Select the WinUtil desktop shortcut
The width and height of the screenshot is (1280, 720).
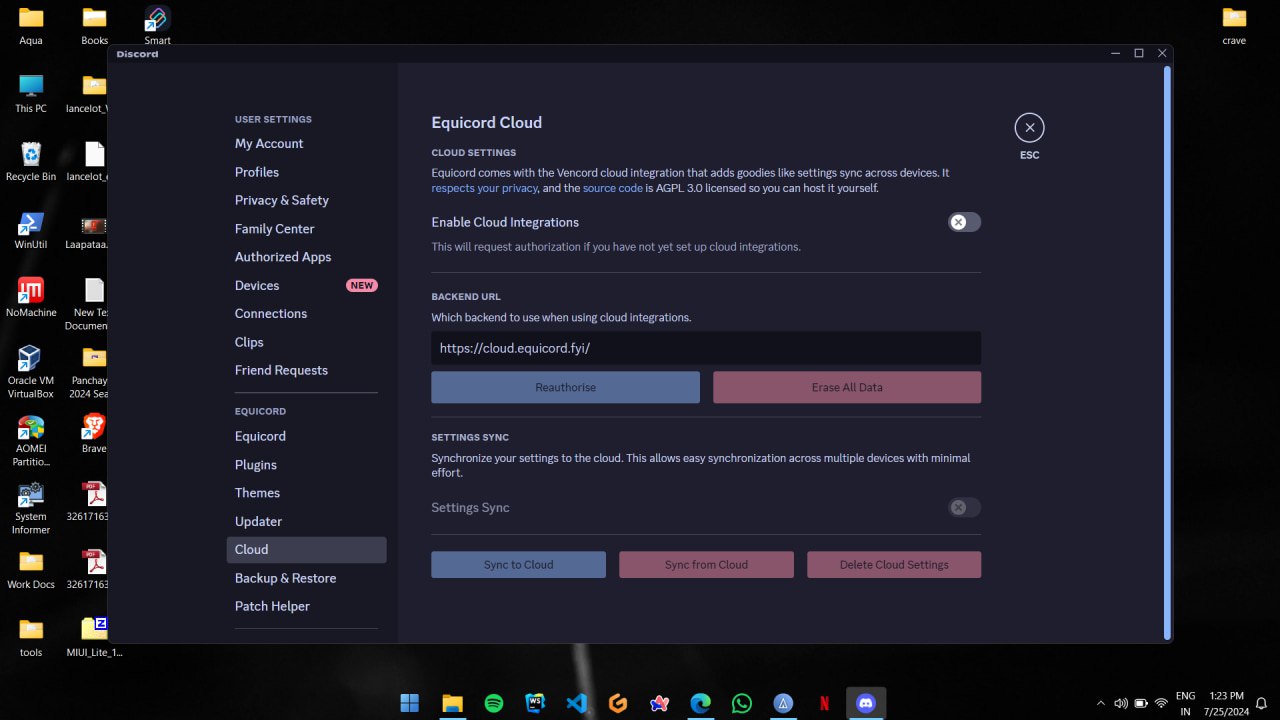pyautogui.click(x=31, y=229)
